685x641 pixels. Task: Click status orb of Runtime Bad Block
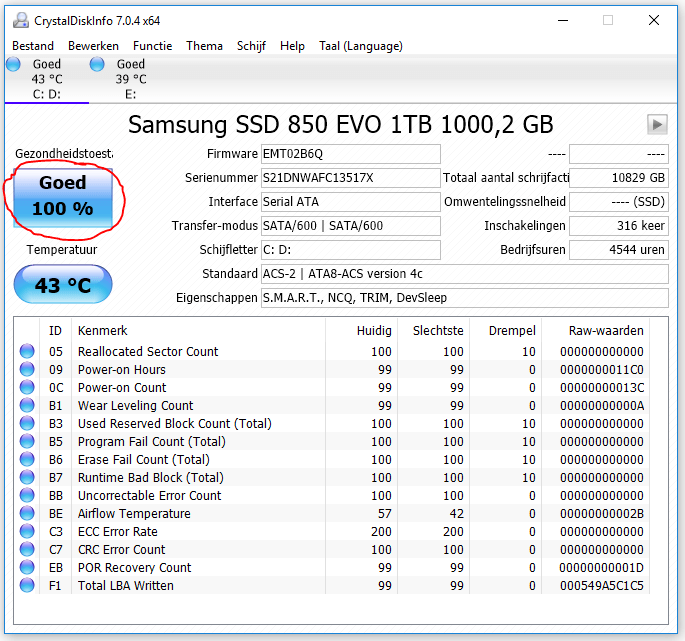(27, 477)
